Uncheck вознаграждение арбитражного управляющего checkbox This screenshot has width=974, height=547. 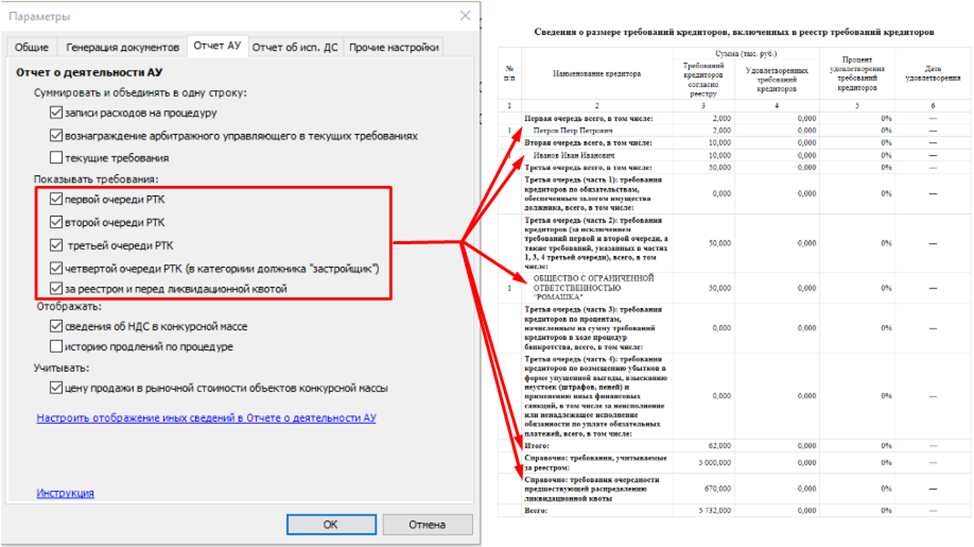coord(56,135)
